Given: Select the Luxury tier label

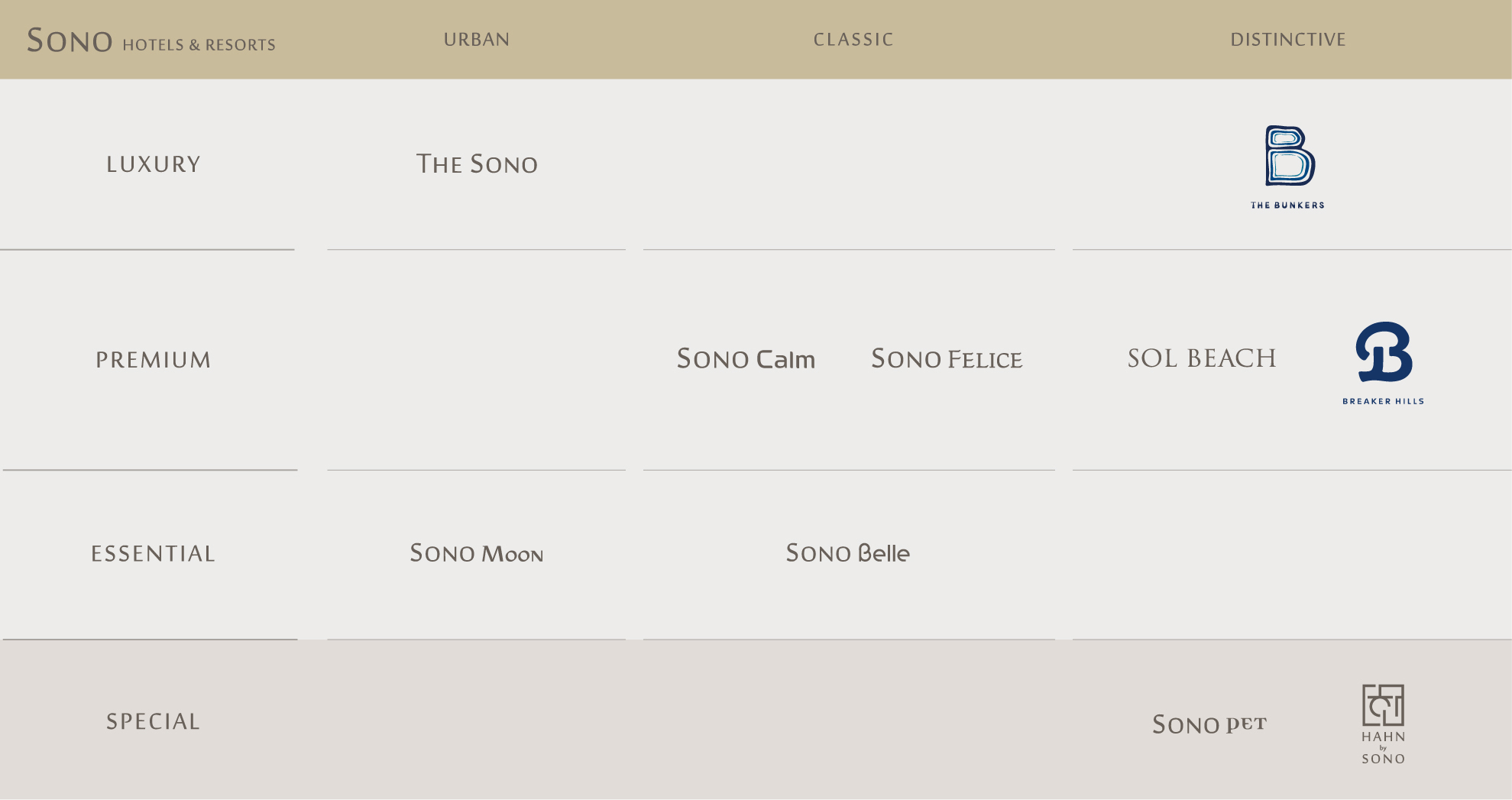Looking at the screenshot, I should 154,164.
